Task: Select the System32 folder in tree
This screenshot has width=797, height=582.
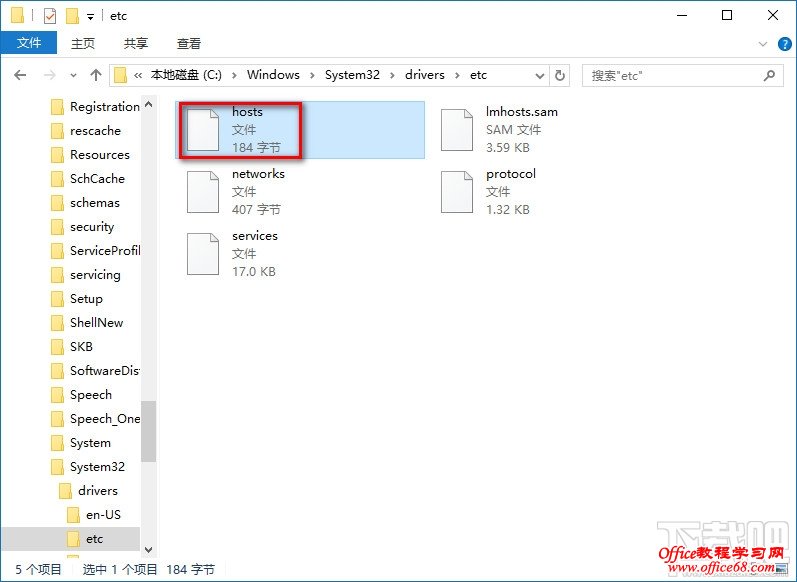Action: (x=88, y=467)
